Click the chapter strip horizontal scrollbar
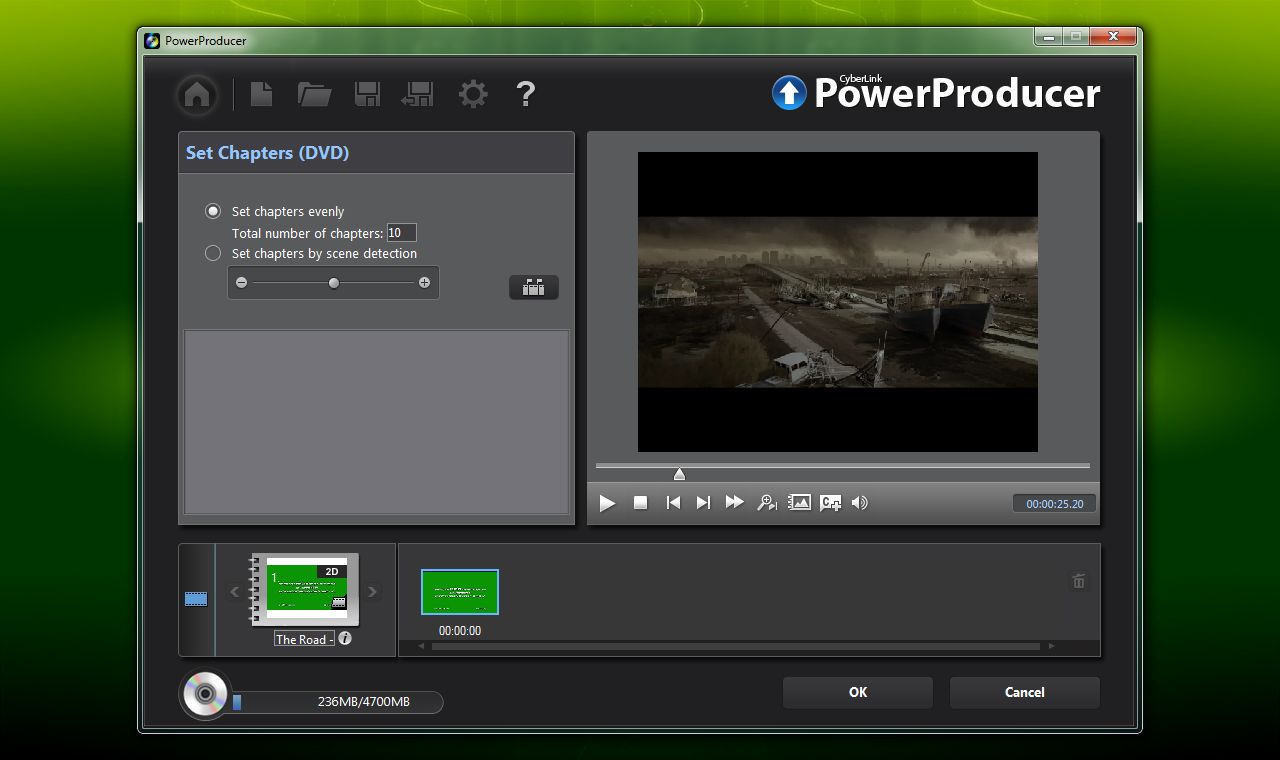The height and width of the screenshot is (760, 1280). tap(735, 646)
